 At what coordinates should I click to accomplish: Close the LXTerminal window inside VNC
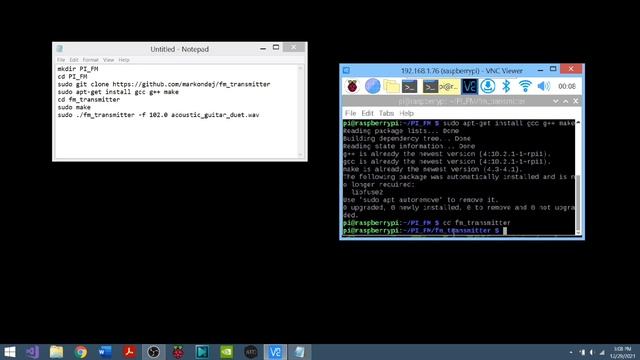[x=576, y=101]
